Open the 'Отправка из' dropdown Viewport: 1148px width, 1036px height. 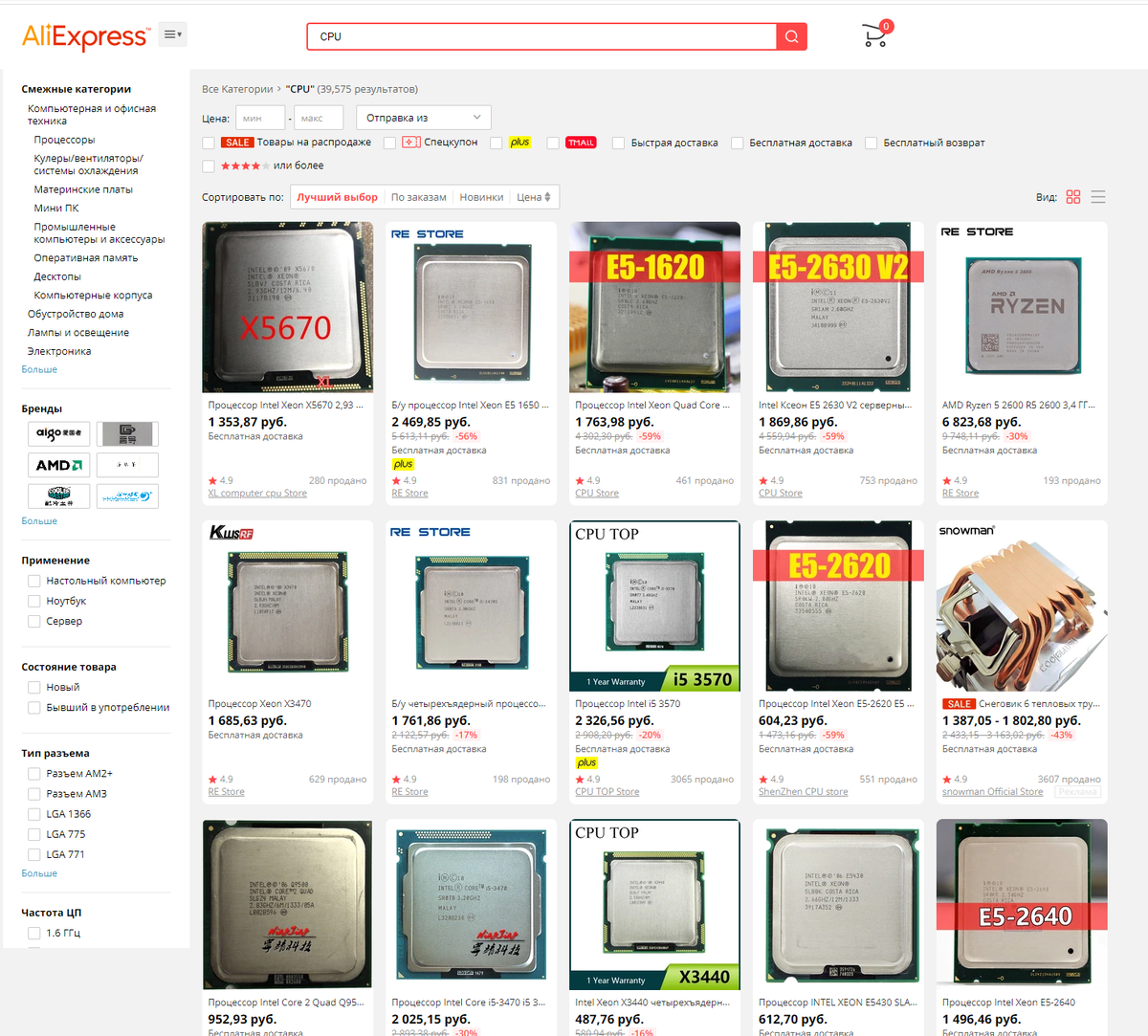pos(424,118)
